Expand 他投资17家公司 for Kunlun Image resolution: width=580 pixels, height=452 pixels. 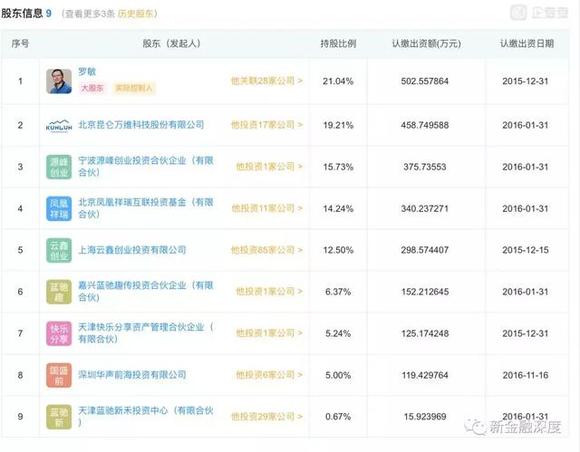[267, 125]
